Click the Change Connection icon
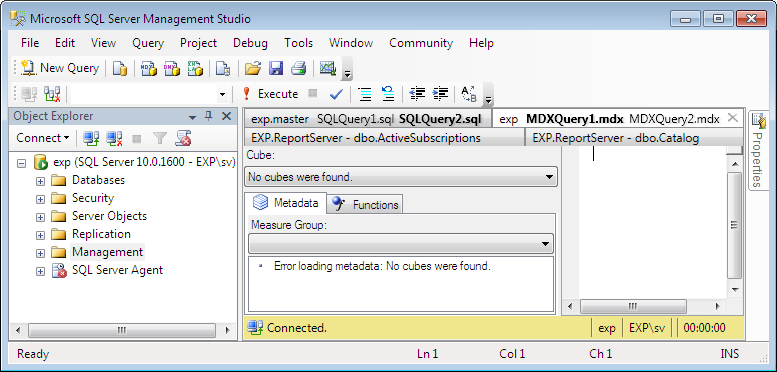 (52, 94)
